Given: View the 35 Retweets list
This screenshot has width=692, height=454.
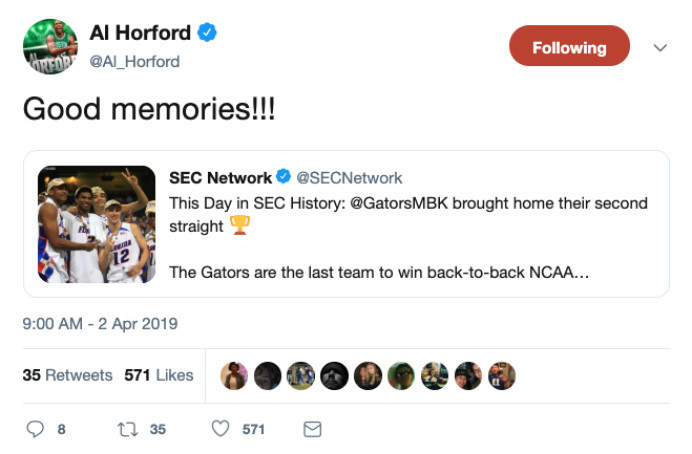Looking at the screenshot, I should (67, 375).
